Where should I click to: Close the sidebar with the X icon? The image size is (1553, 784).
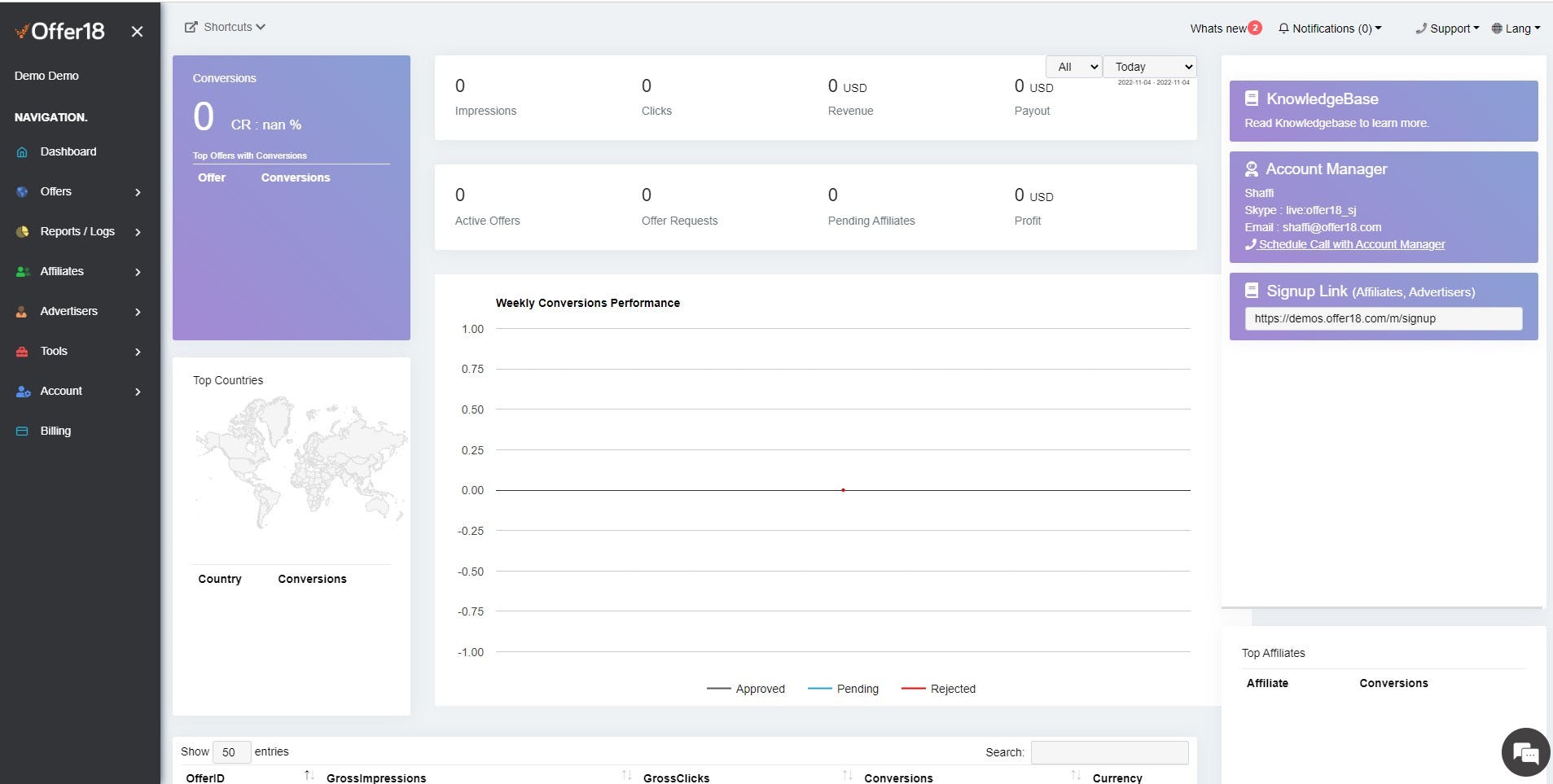tap(137, 32)
